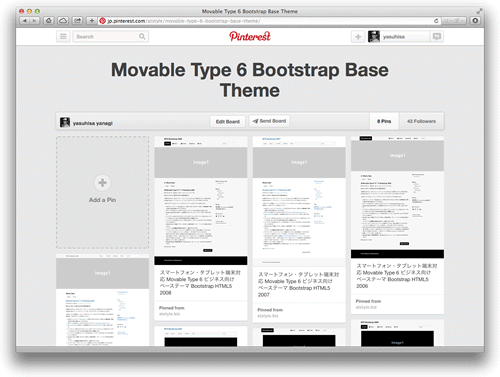Click the add bookmark plus button
Screen dimensions: 500x377
point(92,21)
